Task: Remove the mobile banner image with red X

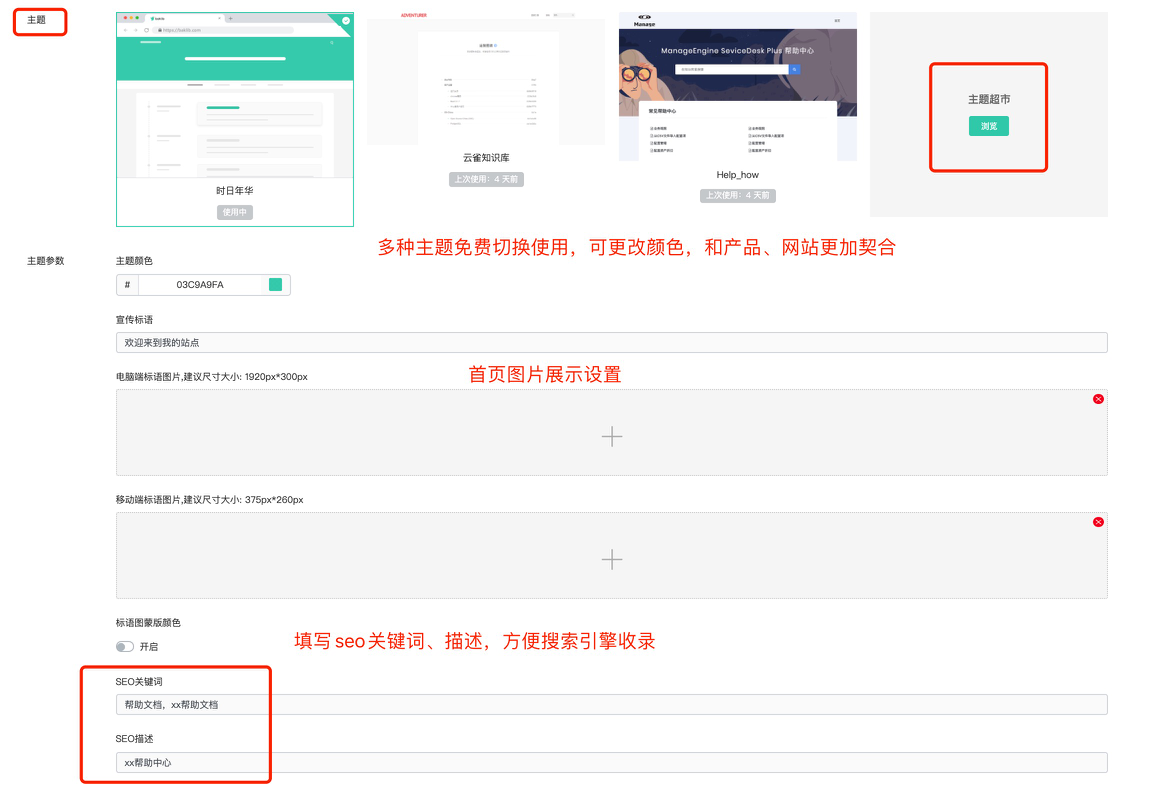Action: coord(1098,522)
